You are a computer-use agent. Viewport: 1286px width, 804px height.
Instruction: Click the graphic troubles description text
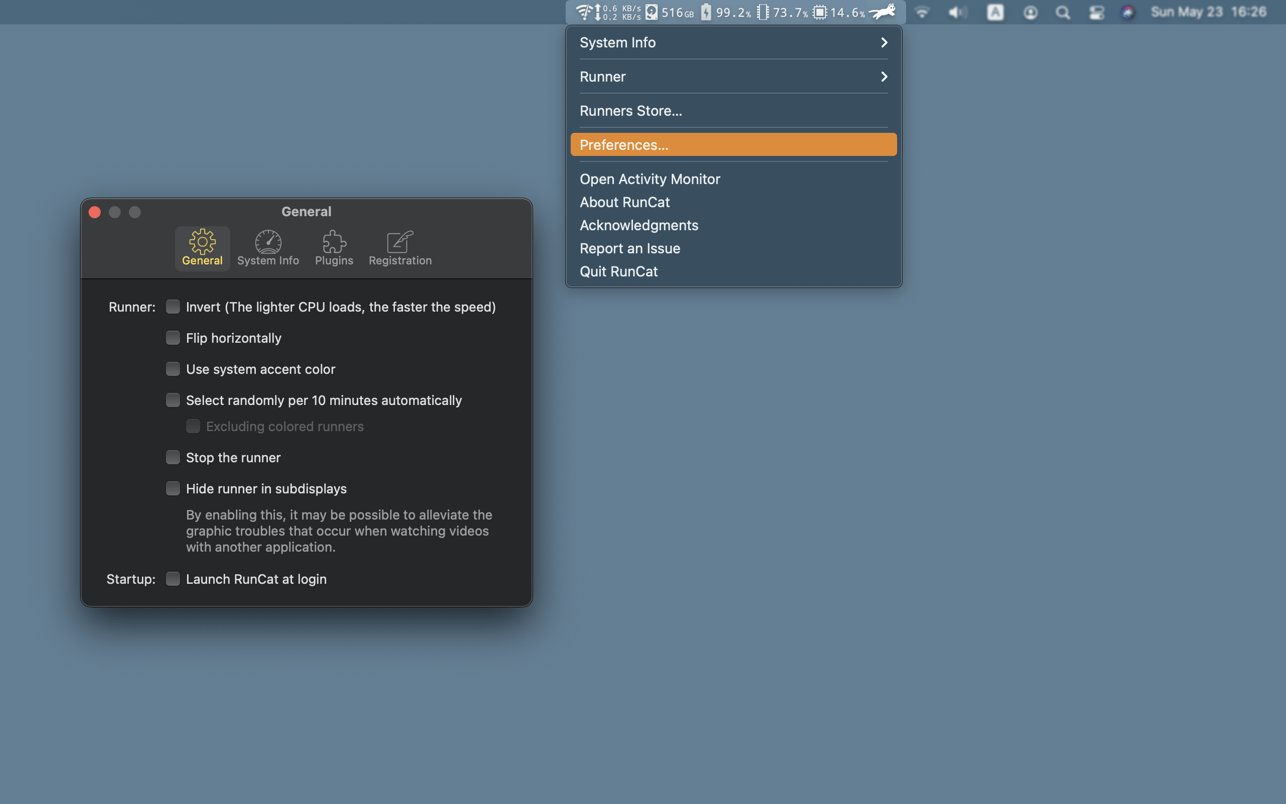point(339,531)
